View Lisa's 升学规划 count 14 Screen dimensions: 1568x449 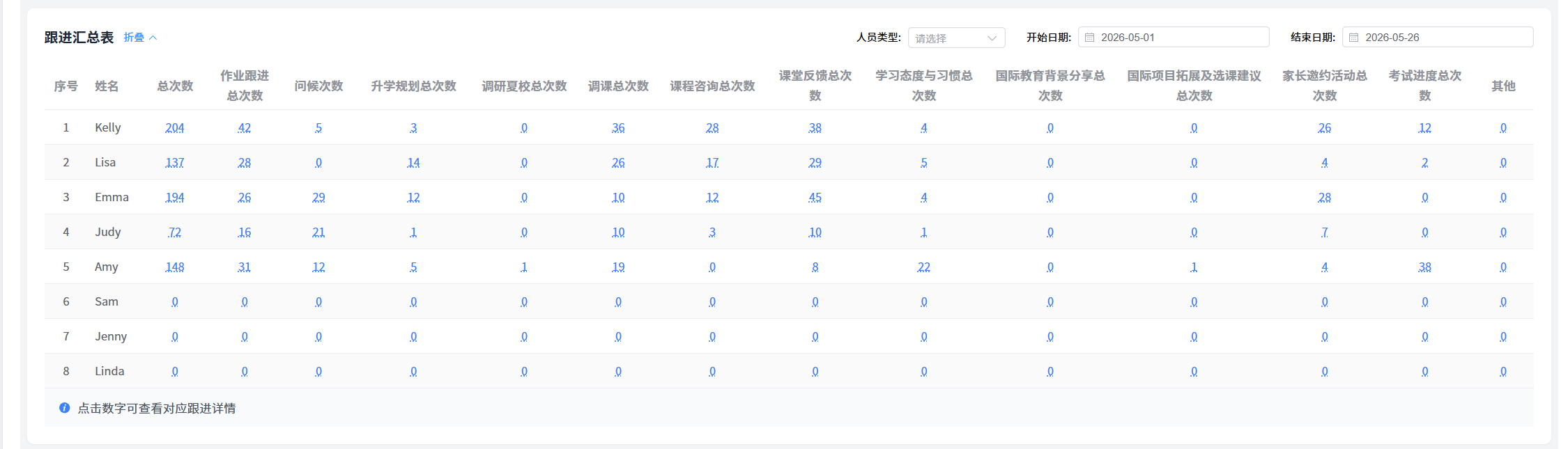[x=414, y=163]
